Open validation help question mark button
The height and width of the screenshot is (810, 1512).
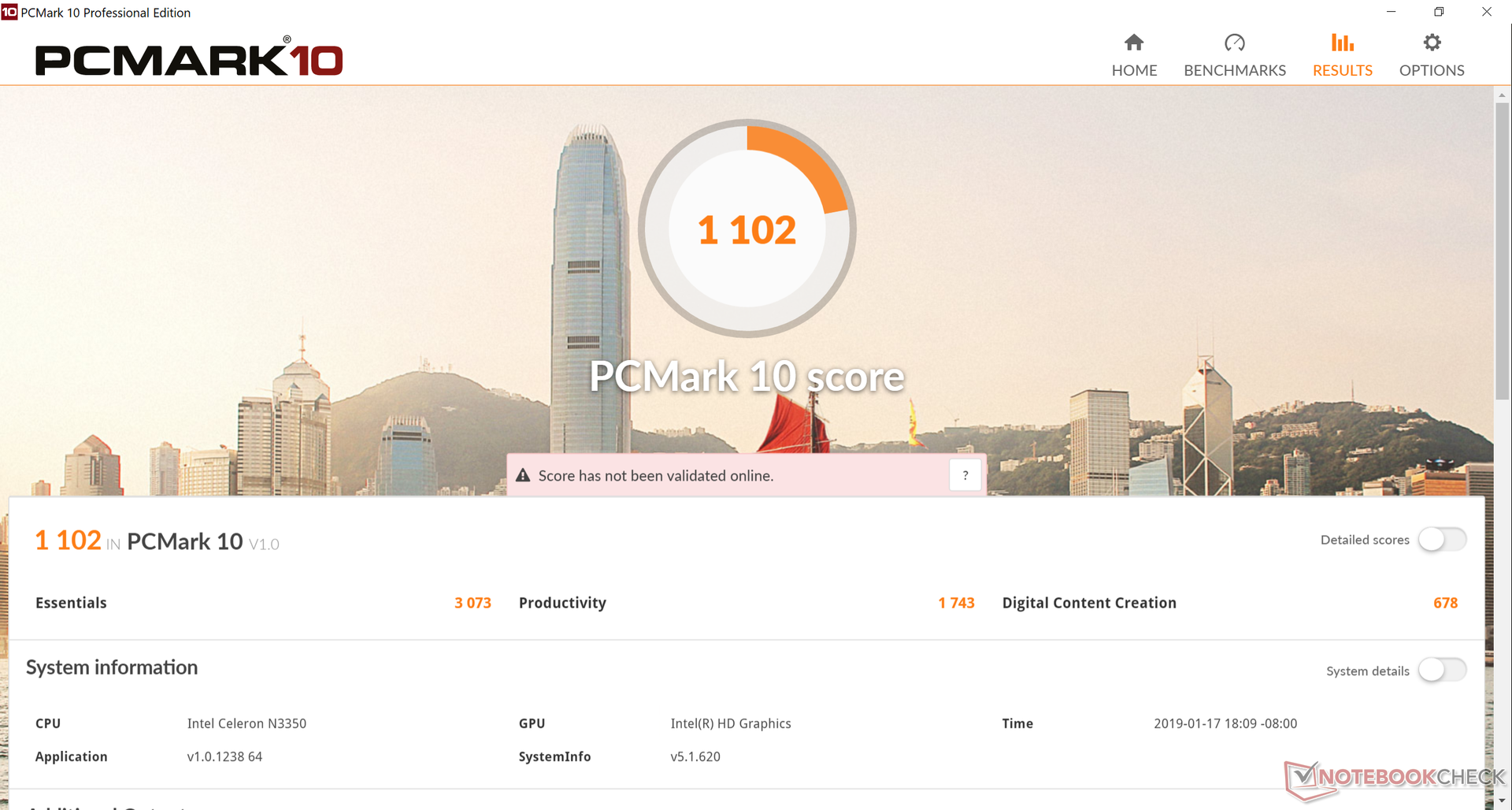coord(965,475)
